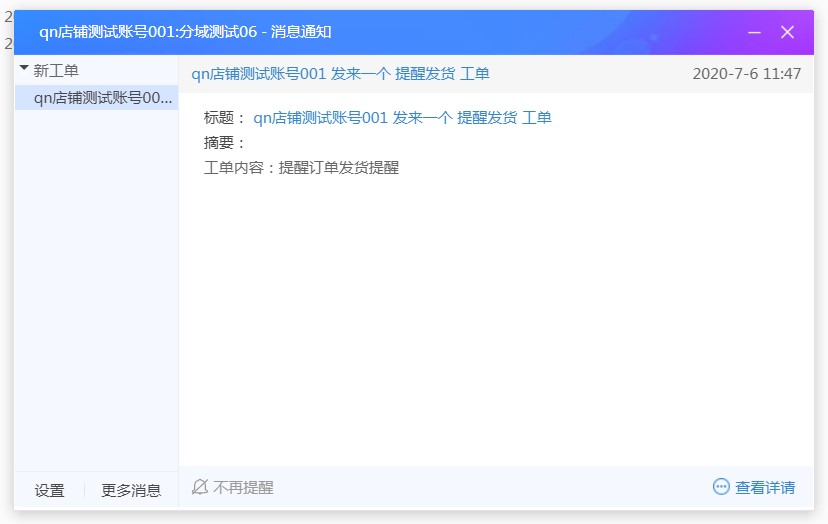The image size is (828, 524).
Task: Click the 2020-7-6 11:47 timestamp
Action: [746, 73]
